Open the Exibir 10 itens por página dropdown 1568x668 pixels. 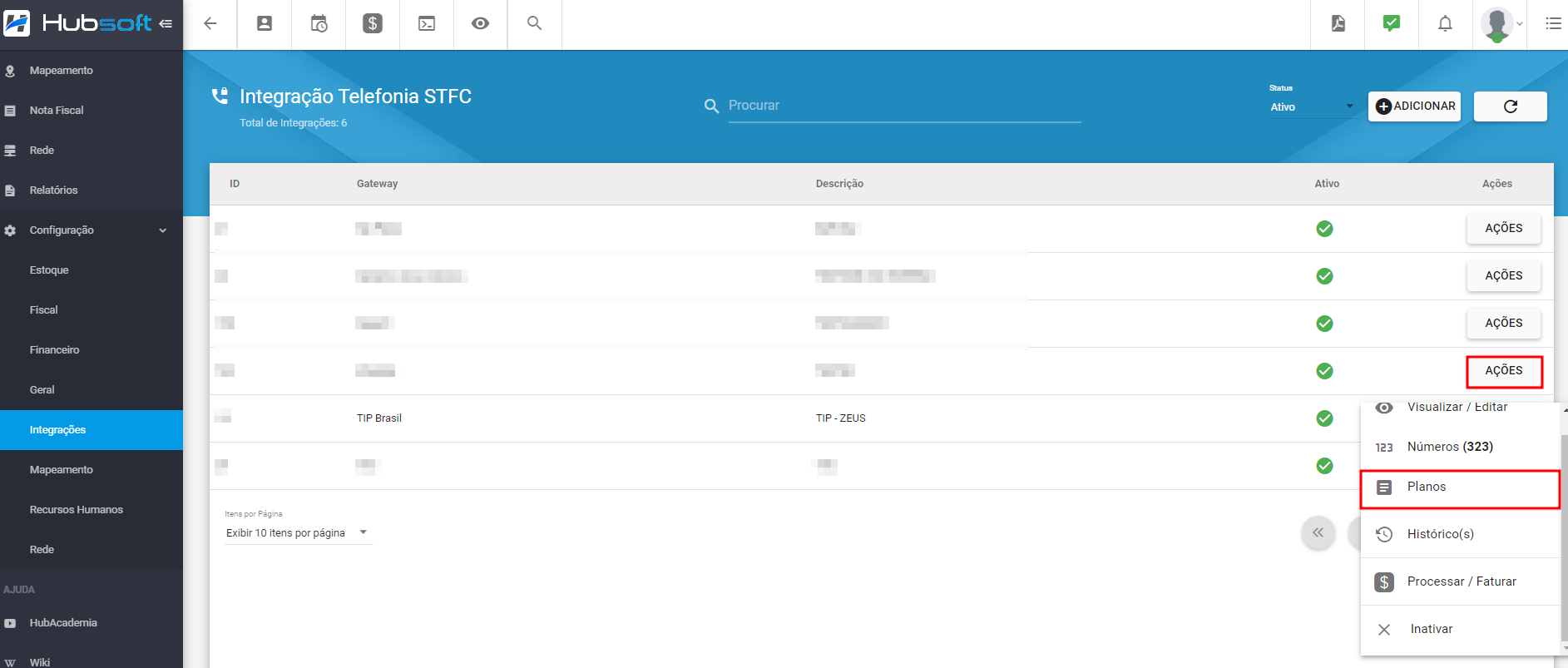coord(298,533)
